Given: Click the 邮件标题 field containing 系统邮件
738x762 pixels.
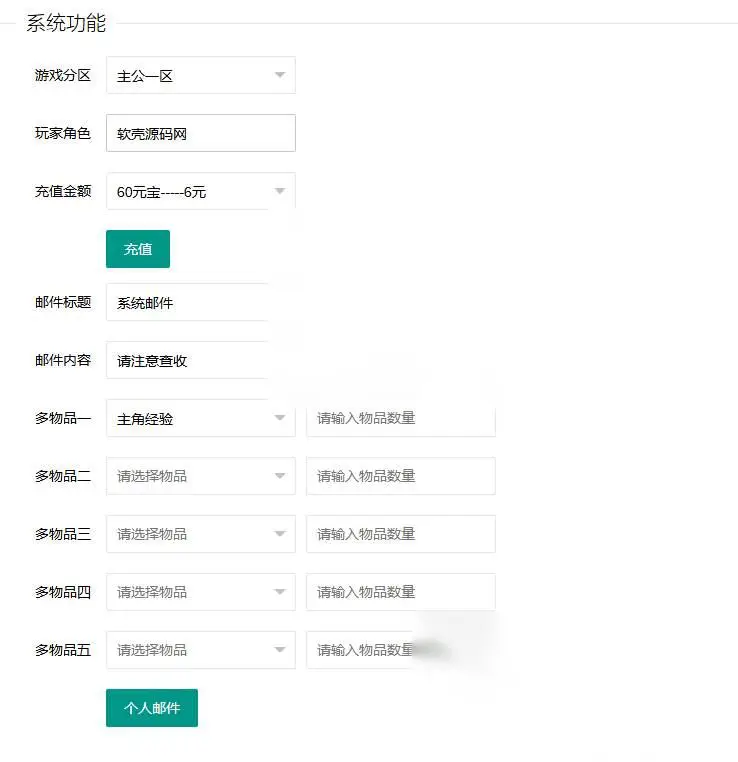Looking at the screenshot, I should pyautogui.click(x=201, y=302).
